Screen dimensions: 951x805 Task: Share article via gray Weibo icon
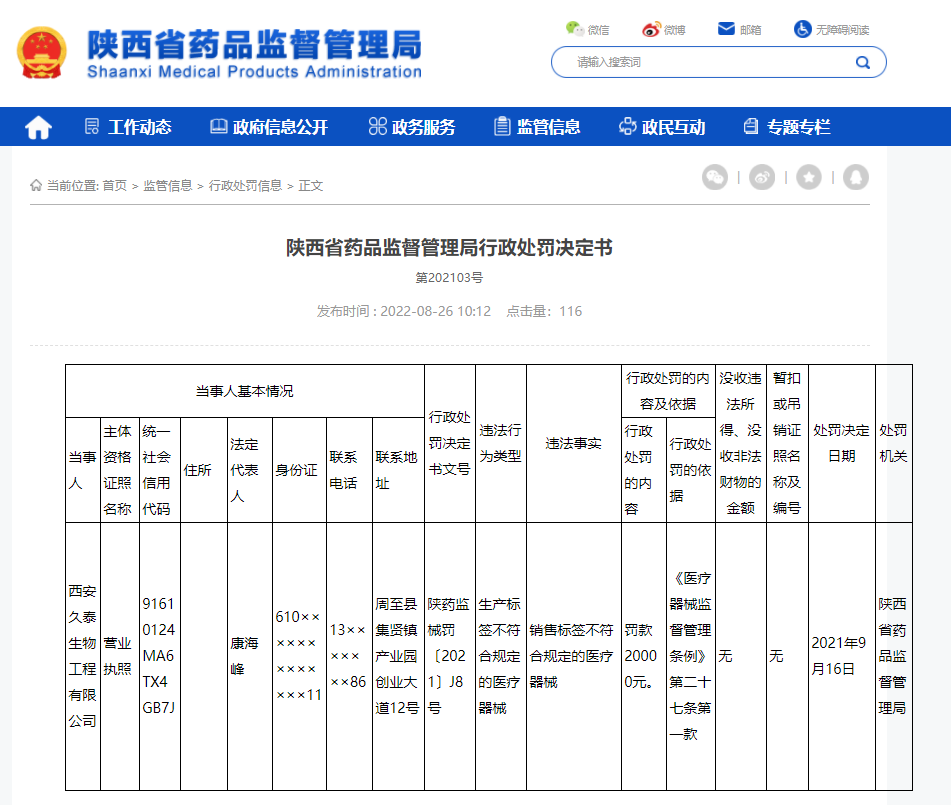click(762, 177)
